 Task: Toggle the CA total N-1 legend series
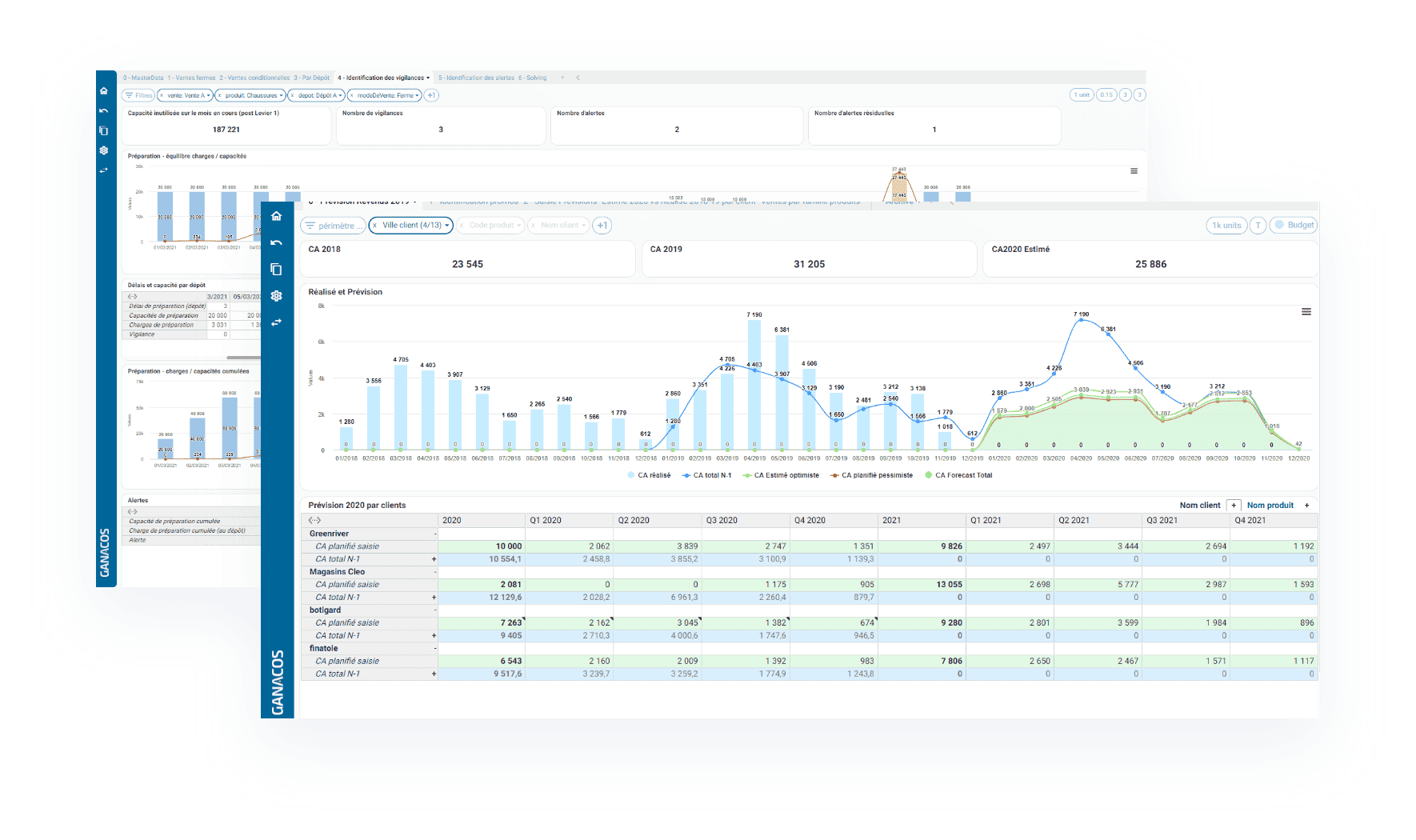click(x=707, y=475)
